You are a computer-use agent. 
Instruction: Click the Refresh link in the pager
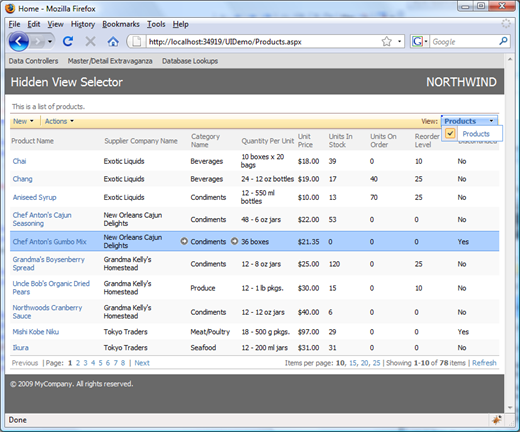pyautogui.click(x=484, y=363)
